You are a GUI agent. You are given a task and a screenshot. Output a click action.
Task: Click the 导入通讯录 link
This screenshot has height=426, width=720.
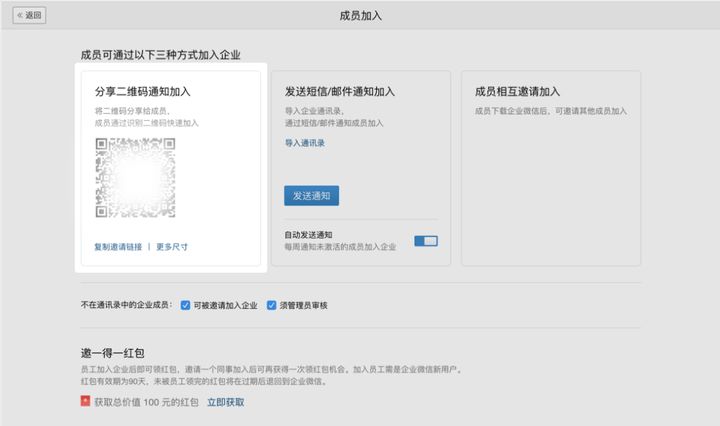click(x=304, y=143)
